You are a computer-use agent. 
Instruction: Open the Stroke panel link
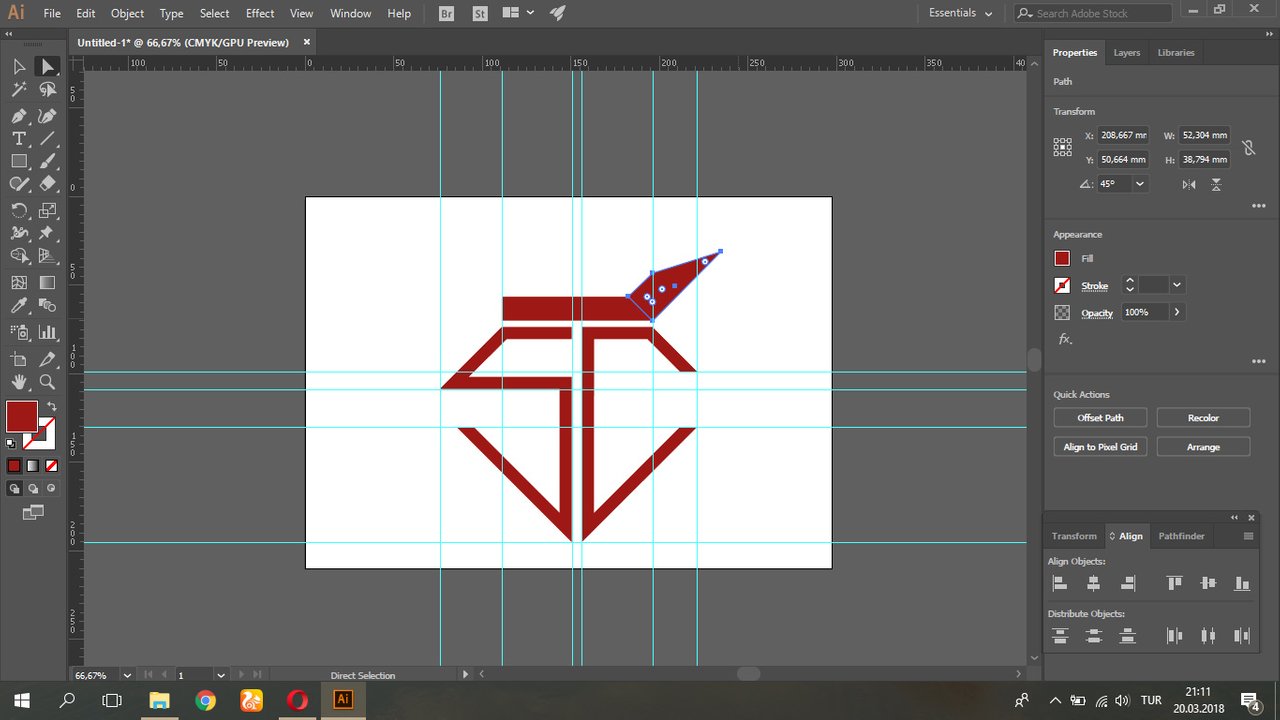coord(1095,286)
